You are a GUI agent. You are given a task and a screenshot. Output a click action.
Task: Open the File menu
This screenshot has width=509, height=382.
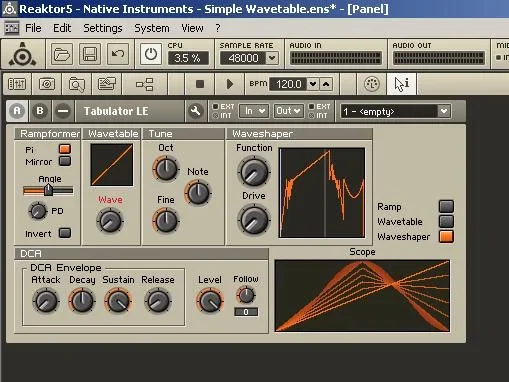click(x=33, y=28)
